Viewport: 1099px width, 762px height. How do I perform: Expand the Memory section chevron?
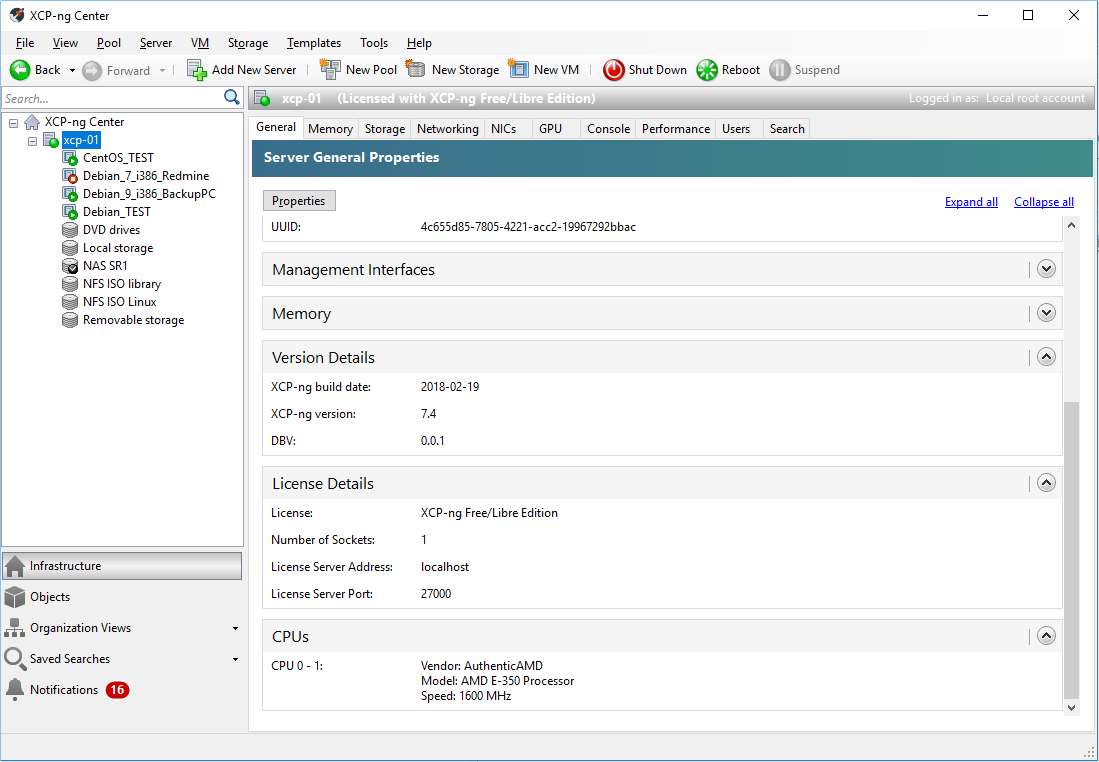(1046, 313)
